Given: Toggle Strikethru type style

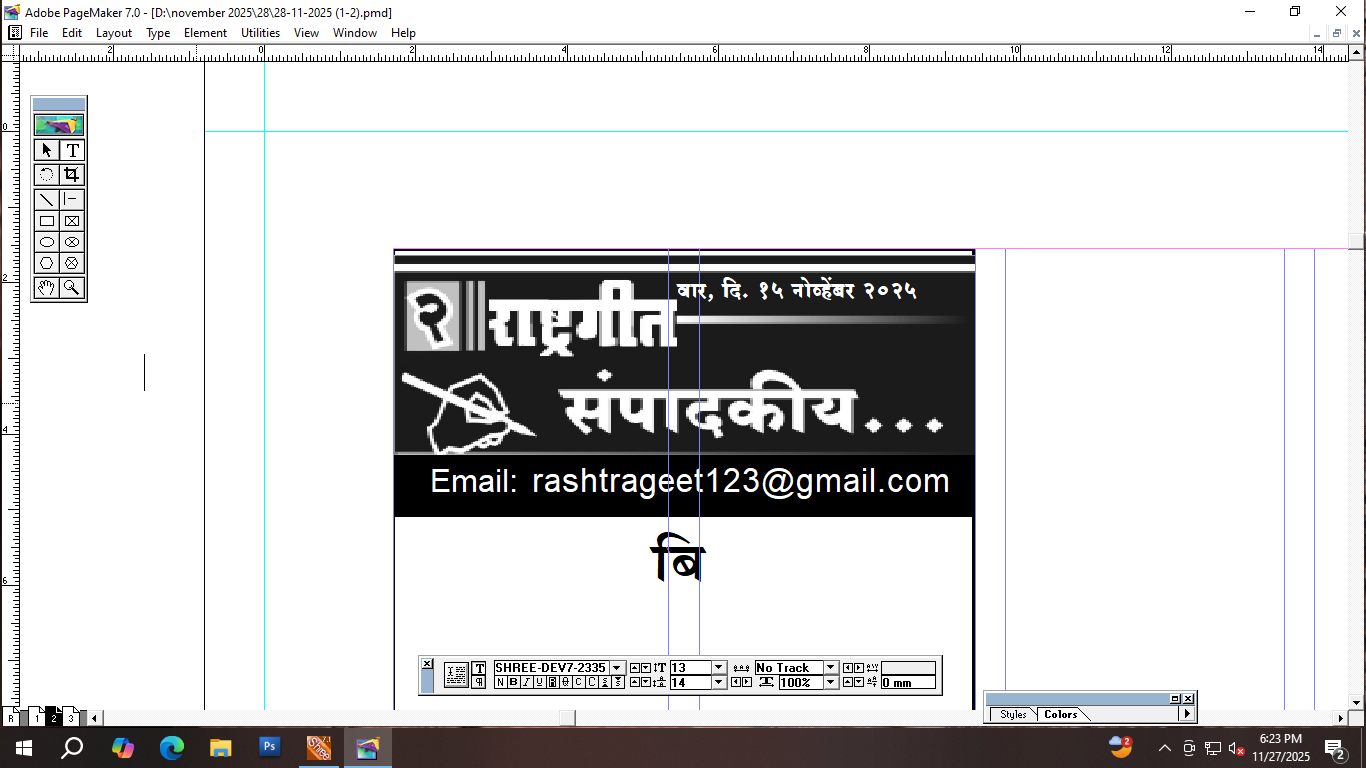Looking at the screenshot, I should pyautogui.click(x=566, y=682).
